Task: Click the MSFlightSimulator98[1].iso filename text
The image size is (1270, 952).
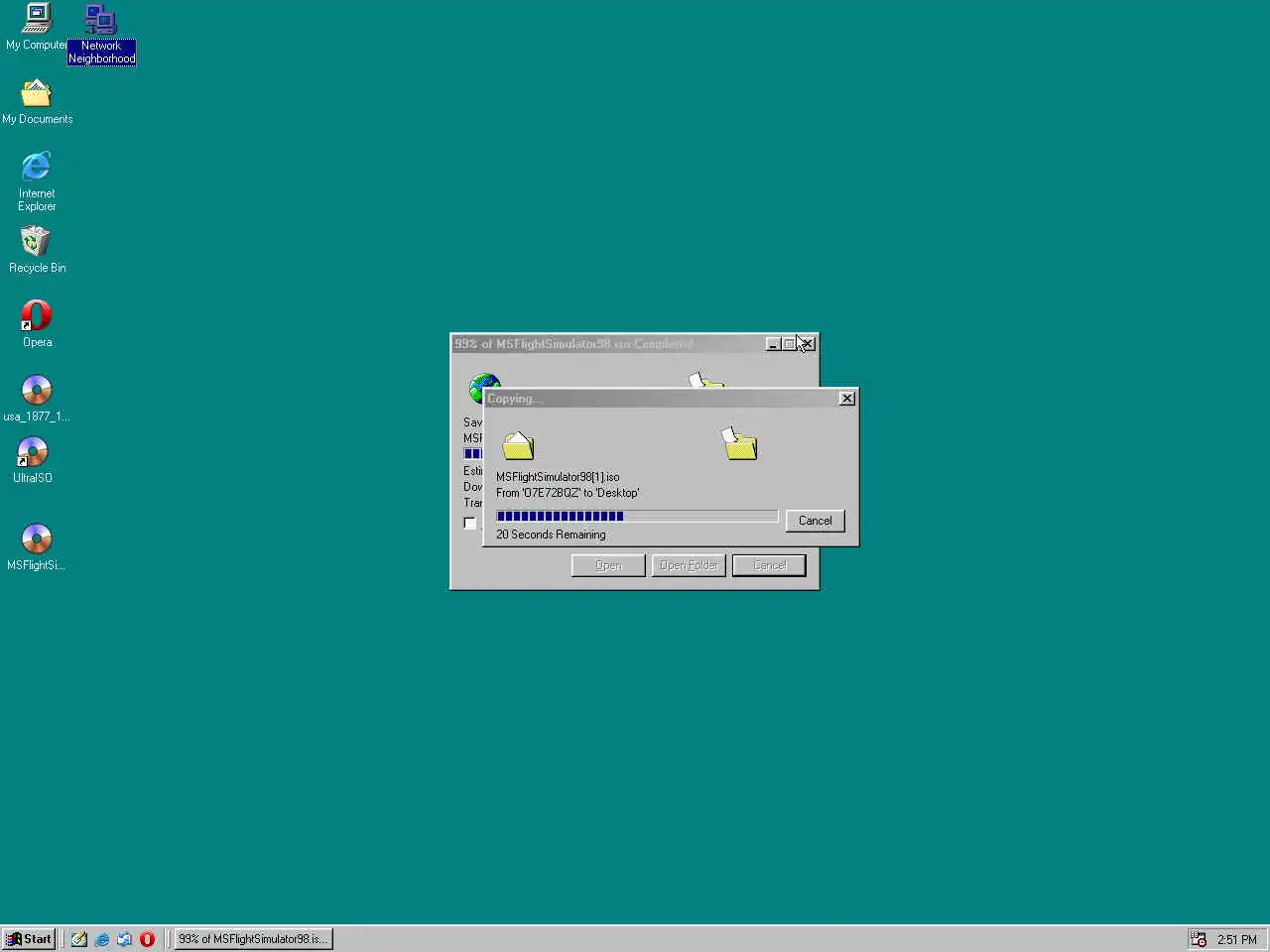Action: pos(558,477)
